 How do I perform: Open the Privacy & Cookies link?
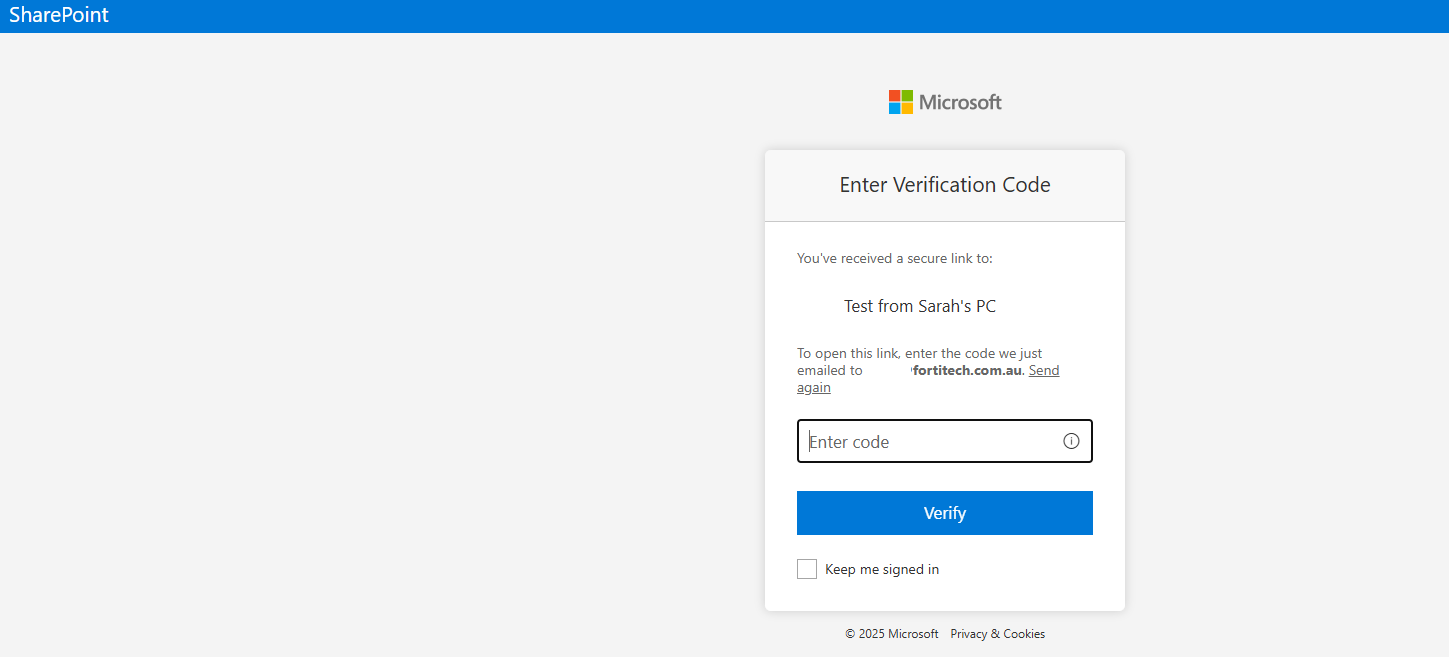997,634
